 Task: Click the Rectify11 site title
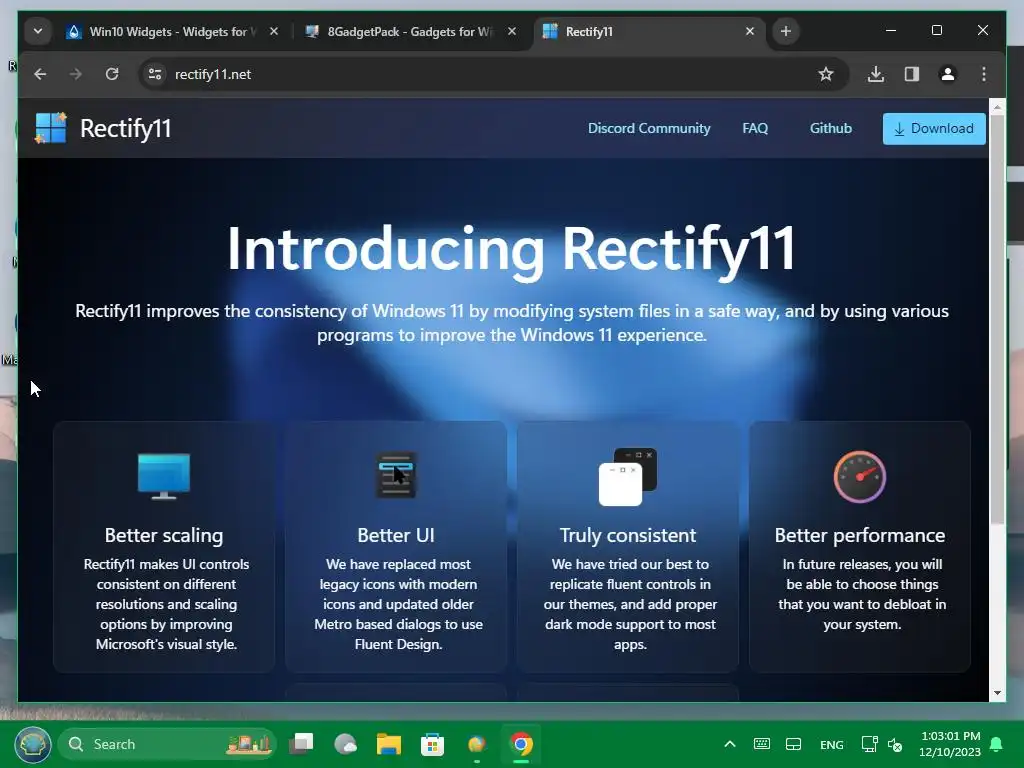125,129
